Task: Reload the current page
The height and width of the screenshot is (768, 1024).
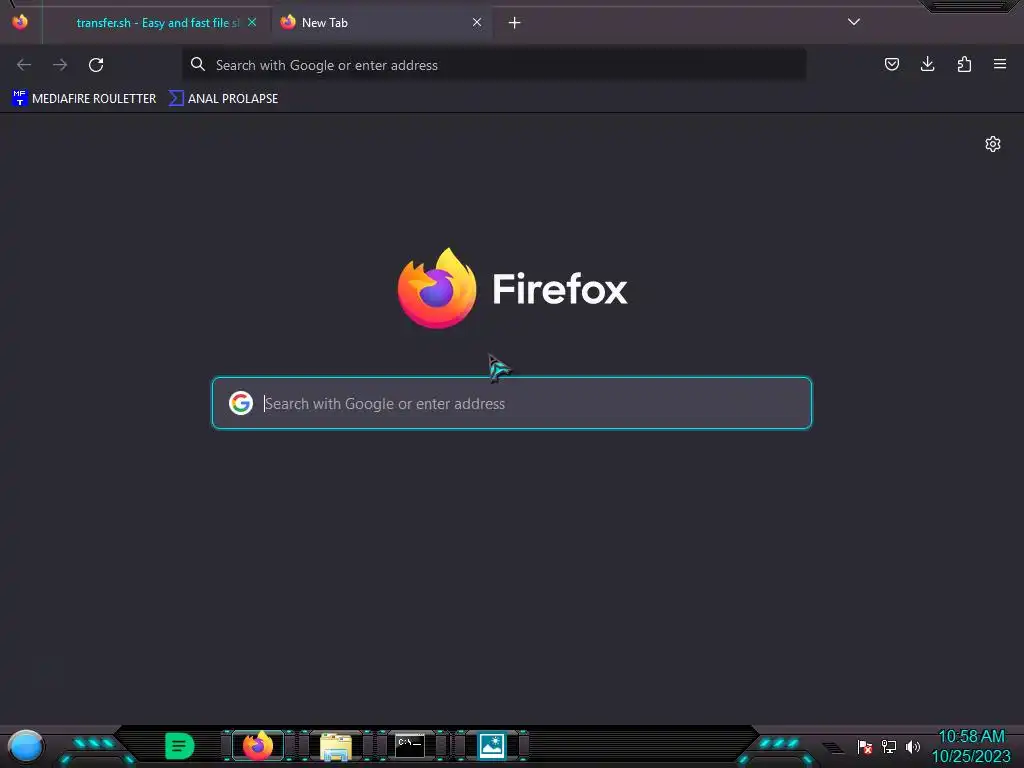Action: 96,65
